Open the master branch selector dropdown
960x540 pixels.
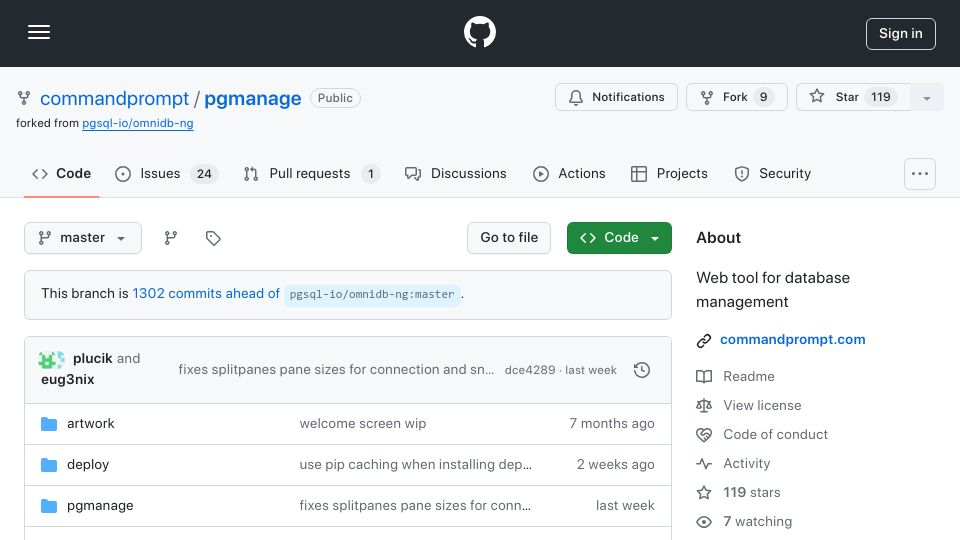point(83,238)
